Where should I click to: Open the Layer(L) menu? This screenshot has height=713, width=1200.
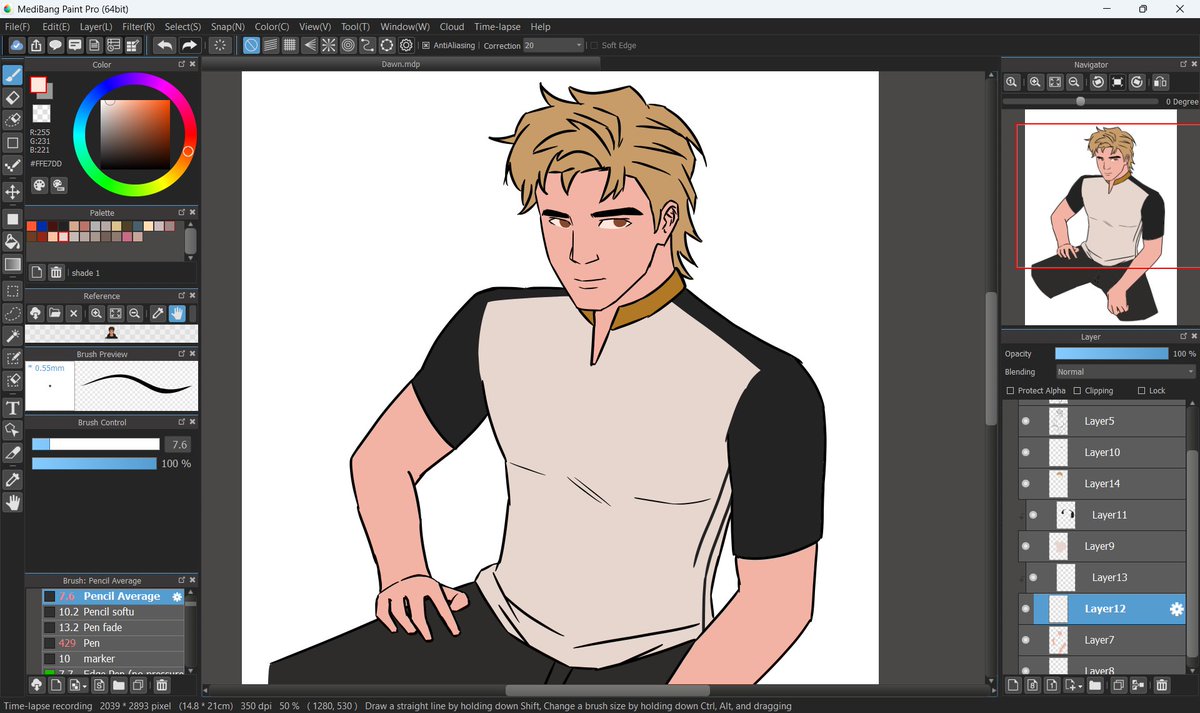96,27
